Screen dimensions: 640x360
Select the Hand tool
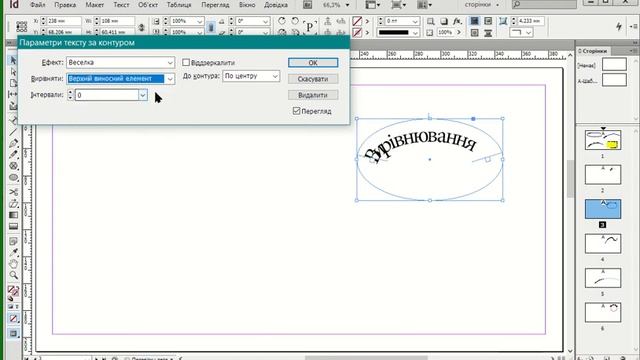tap(13, 264)
